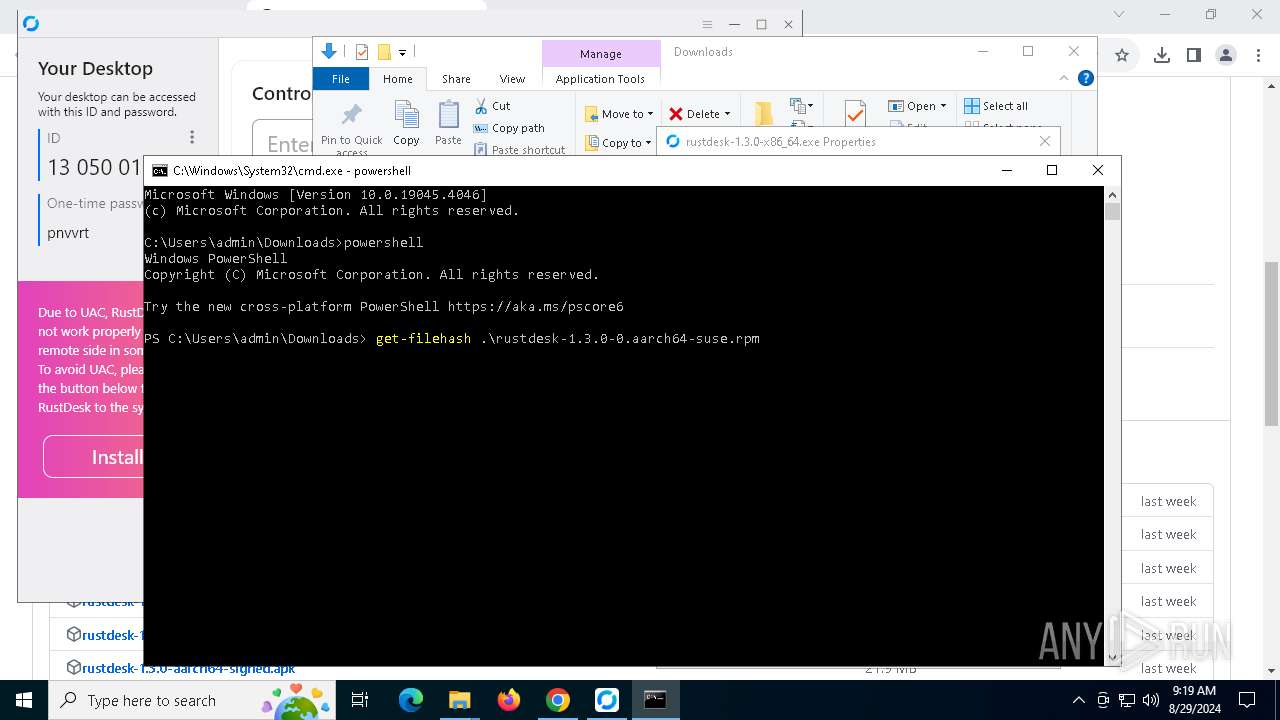
Task: Click the quick access properties checkmark icon
Action: coord(362,52)
